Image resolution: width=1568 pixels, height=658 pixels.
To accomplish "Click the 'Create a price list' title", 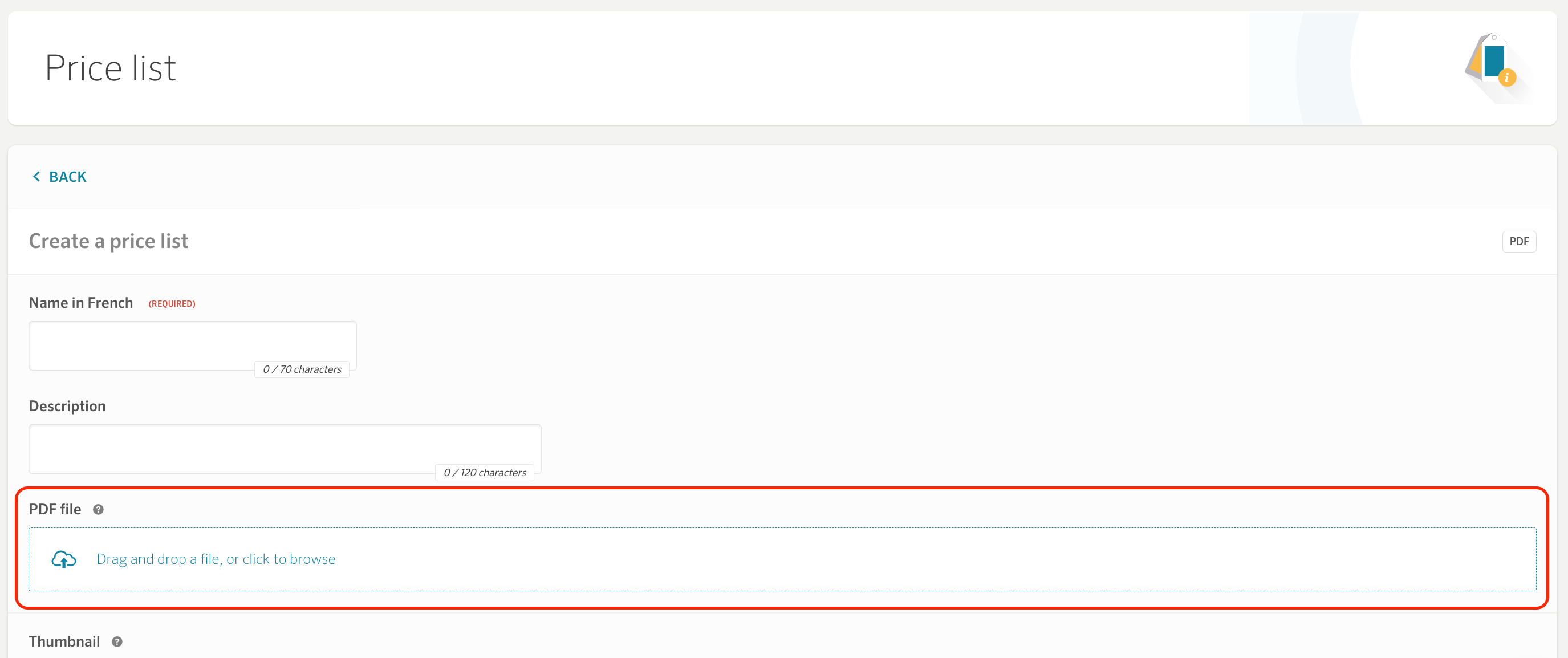I will [108, 241].
